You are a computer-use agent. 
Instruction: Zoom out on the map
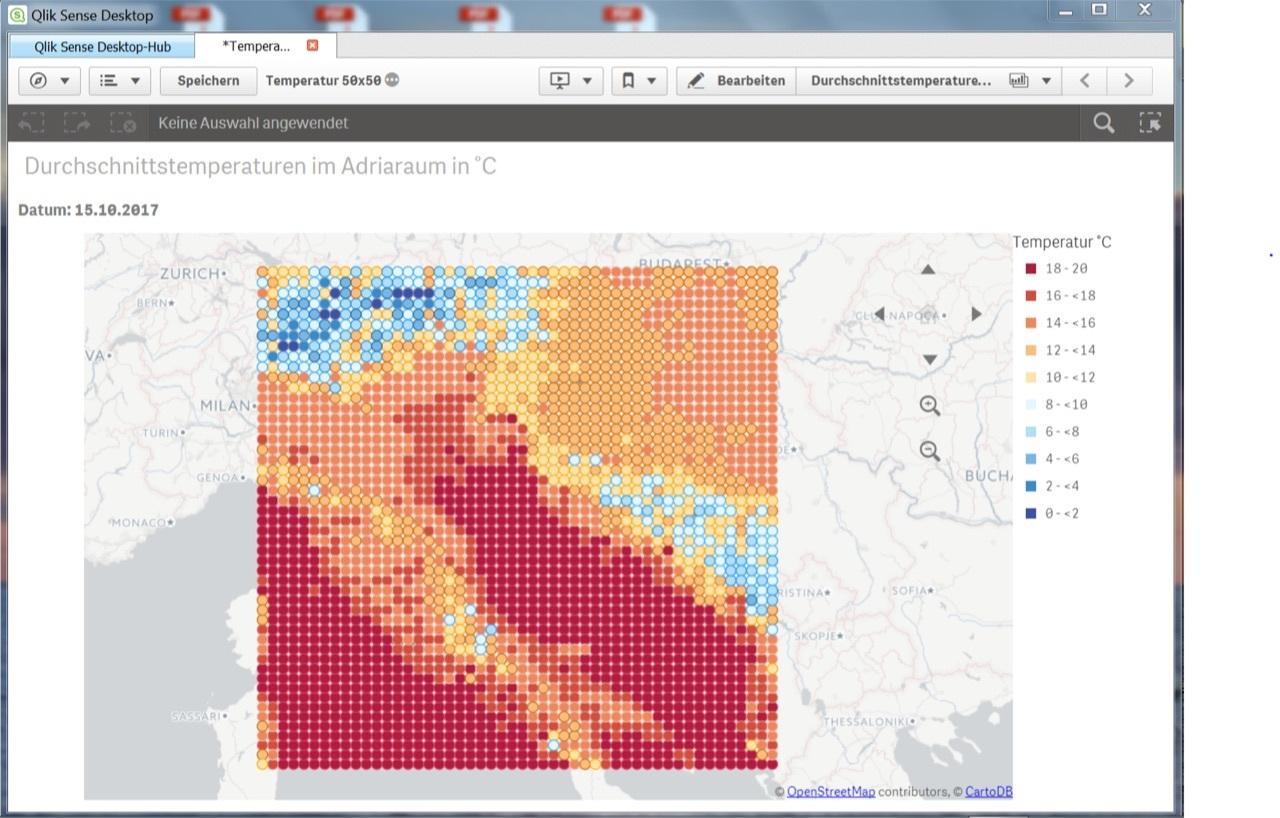click(x=930, y=451)
